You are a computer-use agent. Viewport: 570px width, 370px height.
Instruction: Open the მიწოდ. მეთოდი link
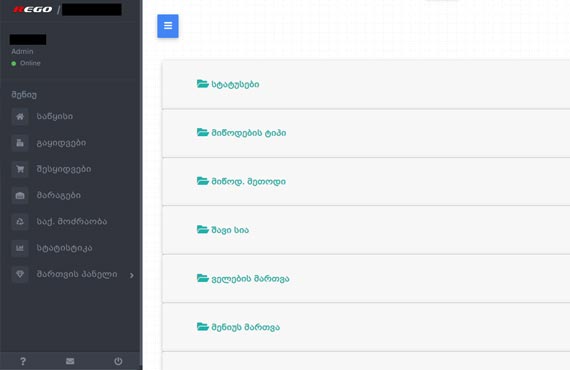249,181
